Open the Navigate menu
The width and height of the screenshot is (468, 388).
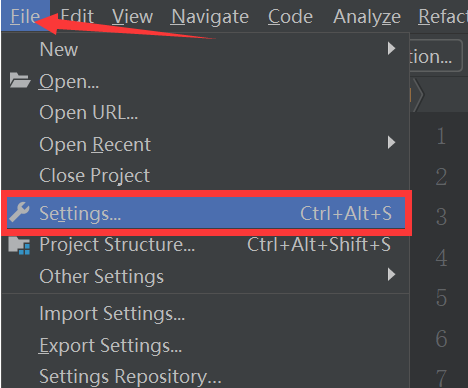pos(210,16)
